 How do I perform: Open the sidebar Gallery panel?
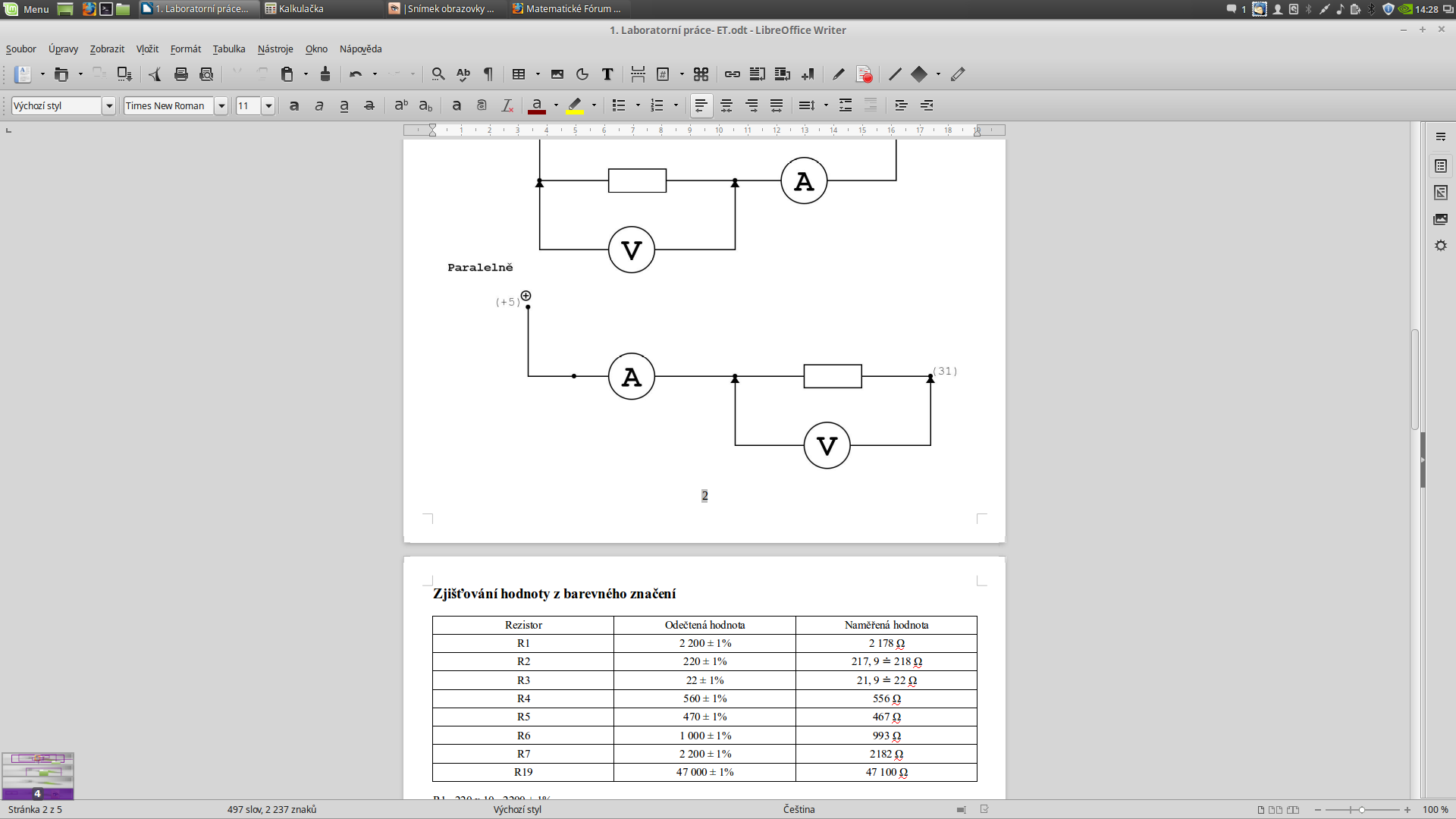(1441, 219)
